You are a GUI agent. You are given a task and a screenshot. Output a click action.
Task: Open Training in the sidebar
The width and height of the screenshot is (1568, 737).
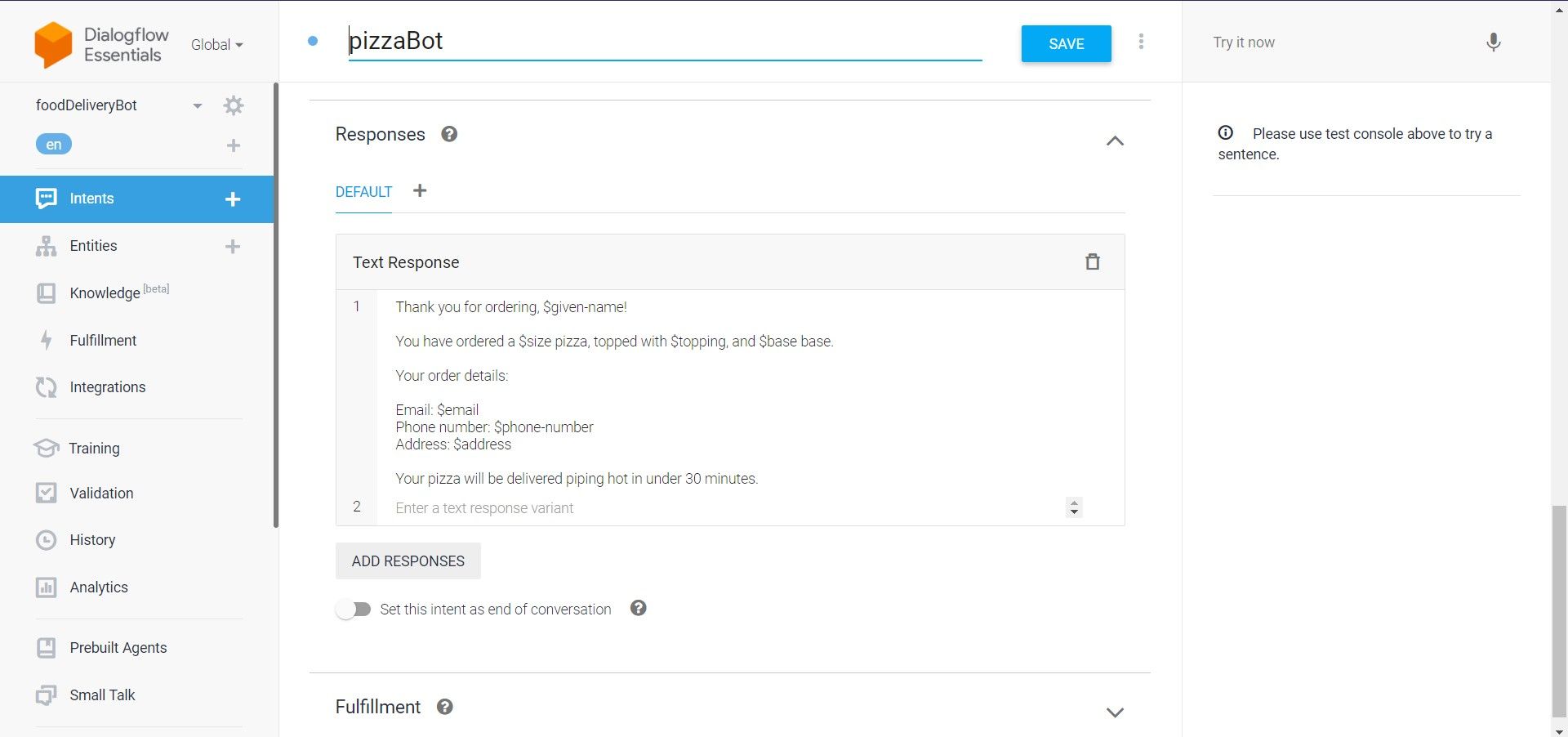coord(94,449)
